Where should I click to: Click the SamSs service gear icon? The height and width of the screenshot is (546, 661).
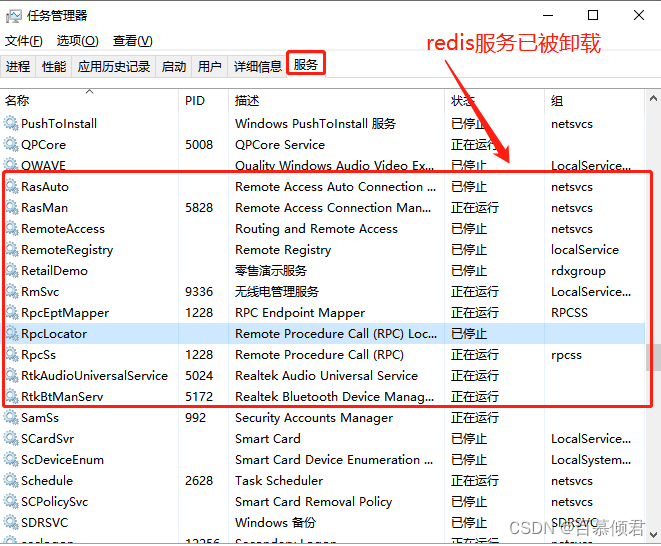tap(11, 417)
